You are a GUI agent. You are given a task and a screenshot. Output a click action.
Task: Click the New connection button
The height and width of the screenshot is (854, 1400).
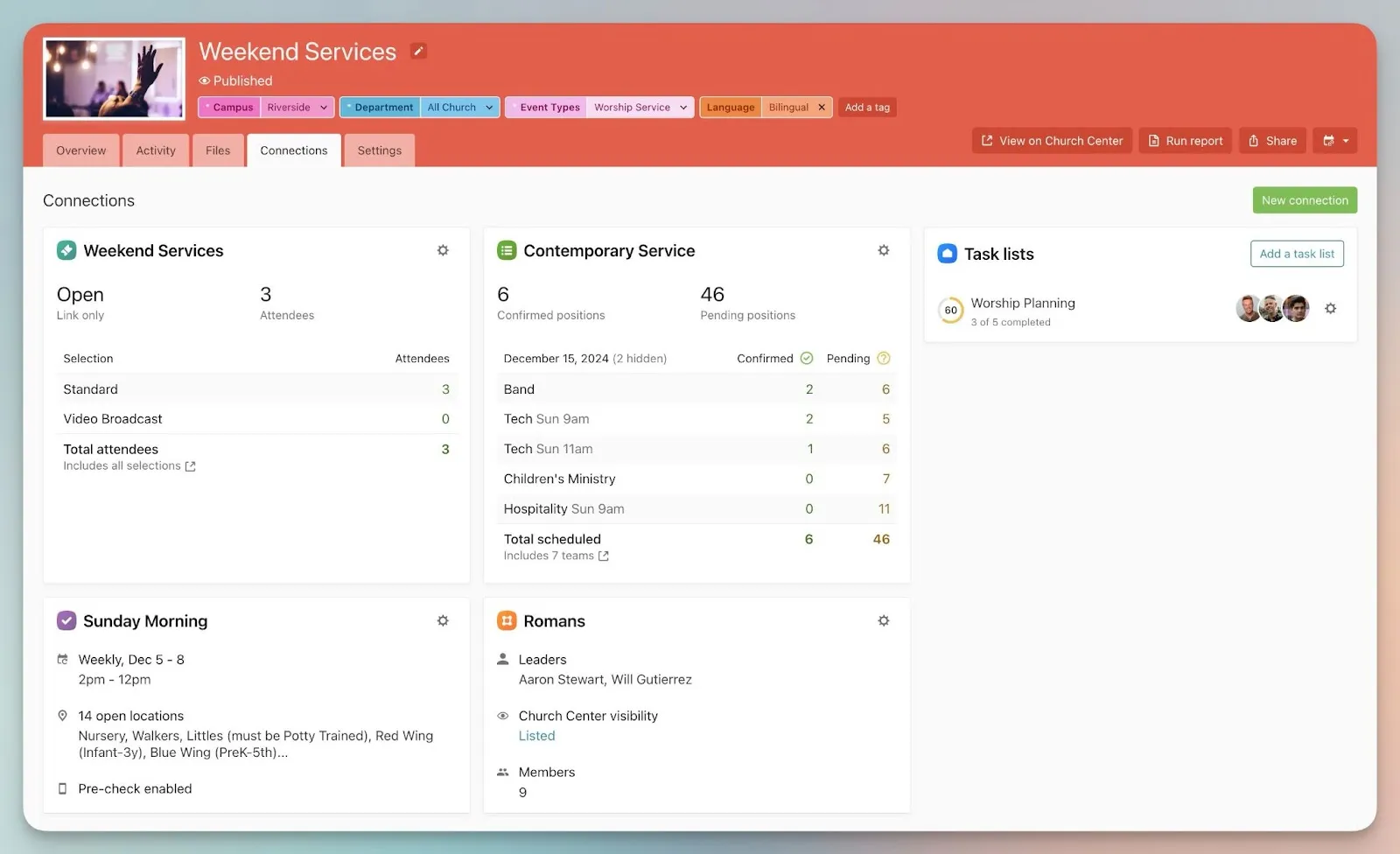coord(1304,200)
